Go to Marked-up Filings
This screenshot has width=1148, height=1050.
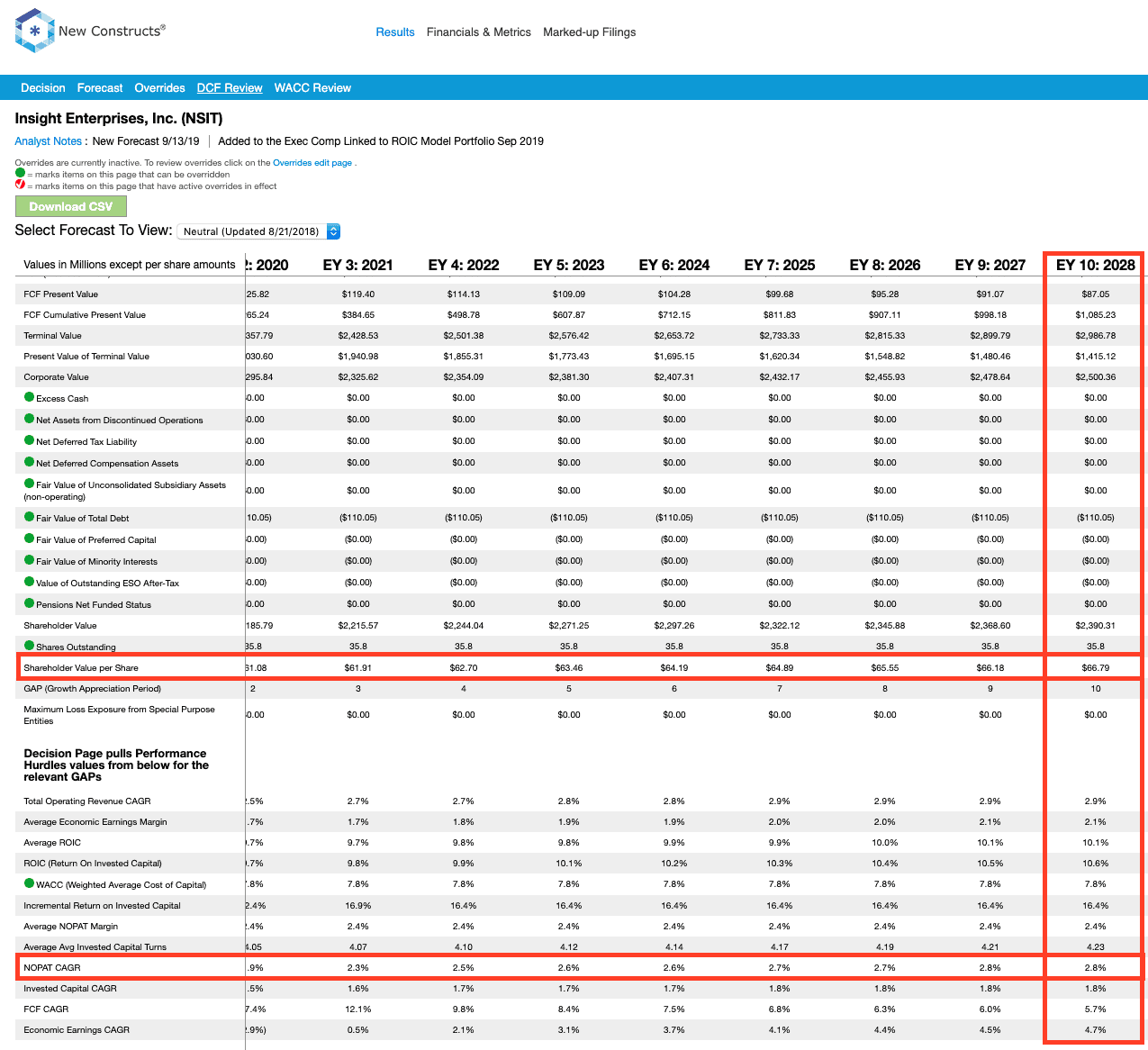point(590,32)
